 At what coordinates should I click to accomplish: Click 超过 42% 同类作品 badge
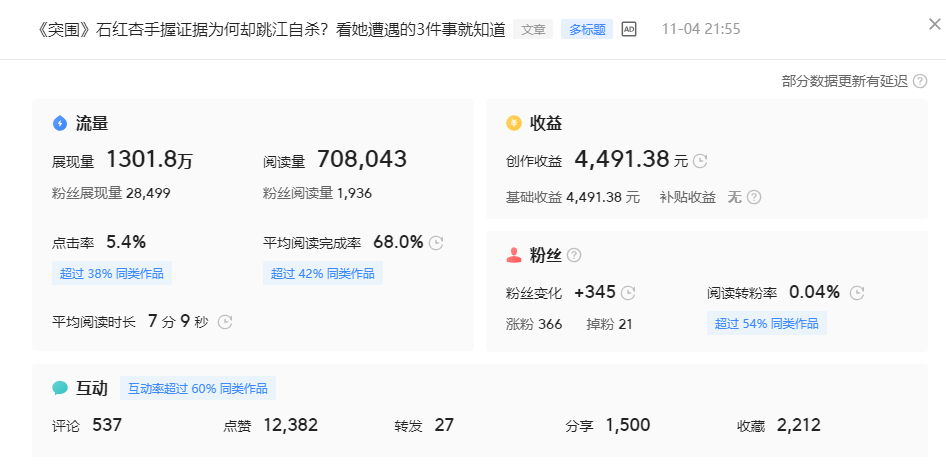click(x=323, y=273)
